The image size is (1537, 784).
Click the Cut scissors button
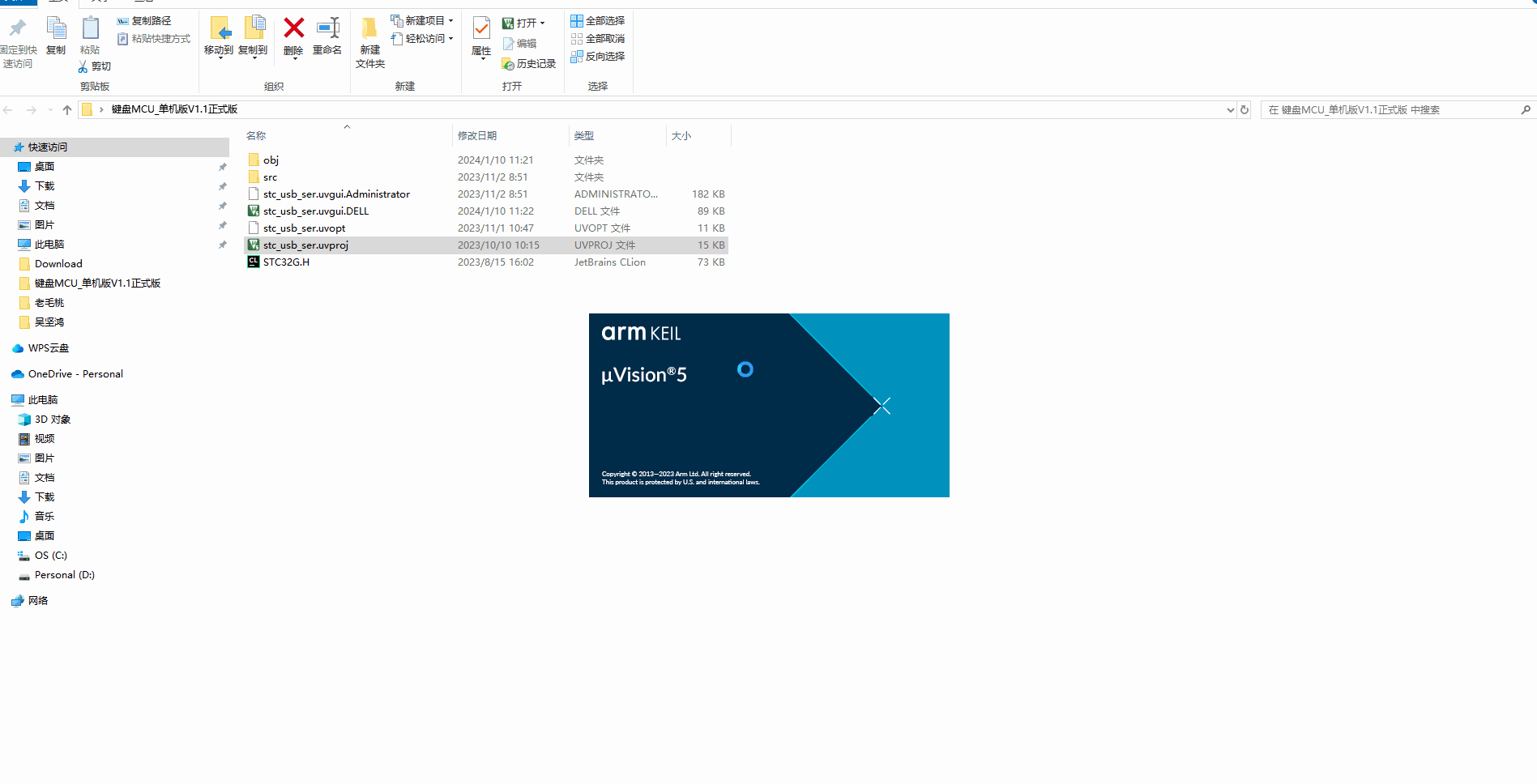coord(94,66)
